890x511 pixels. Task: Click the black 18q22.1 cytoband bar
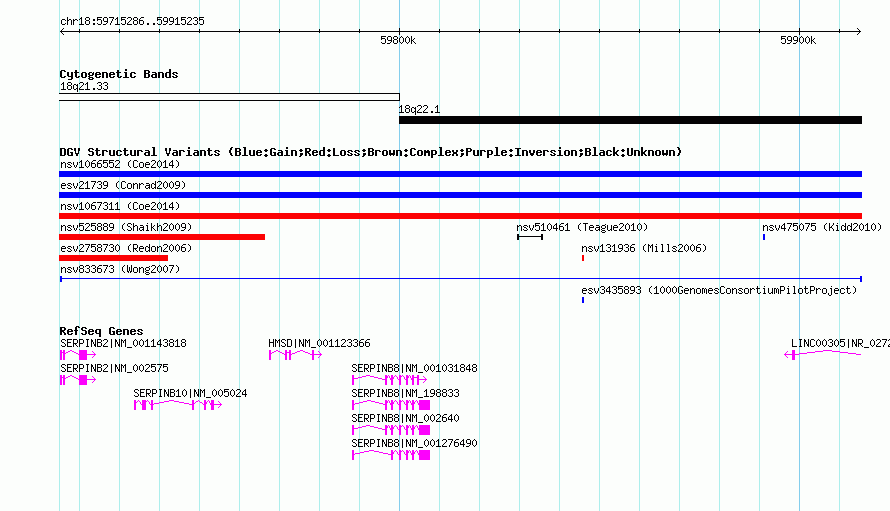pyautogui.click(x=630, y=120)
